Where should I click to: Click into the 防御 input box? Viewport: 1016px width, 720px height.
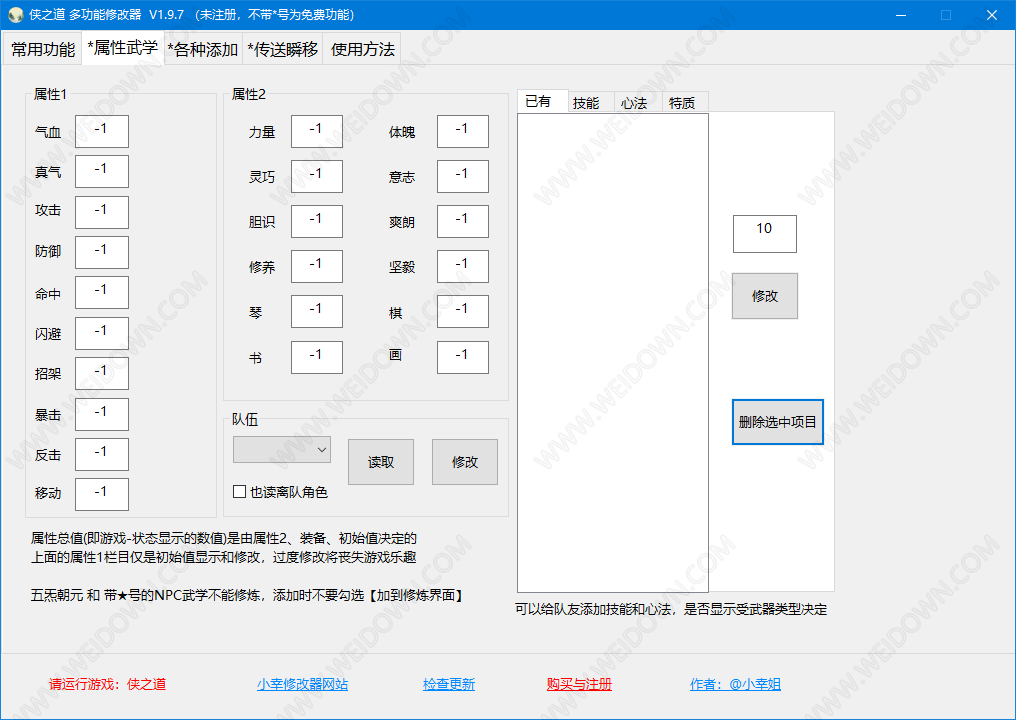[x=102, y=252]
